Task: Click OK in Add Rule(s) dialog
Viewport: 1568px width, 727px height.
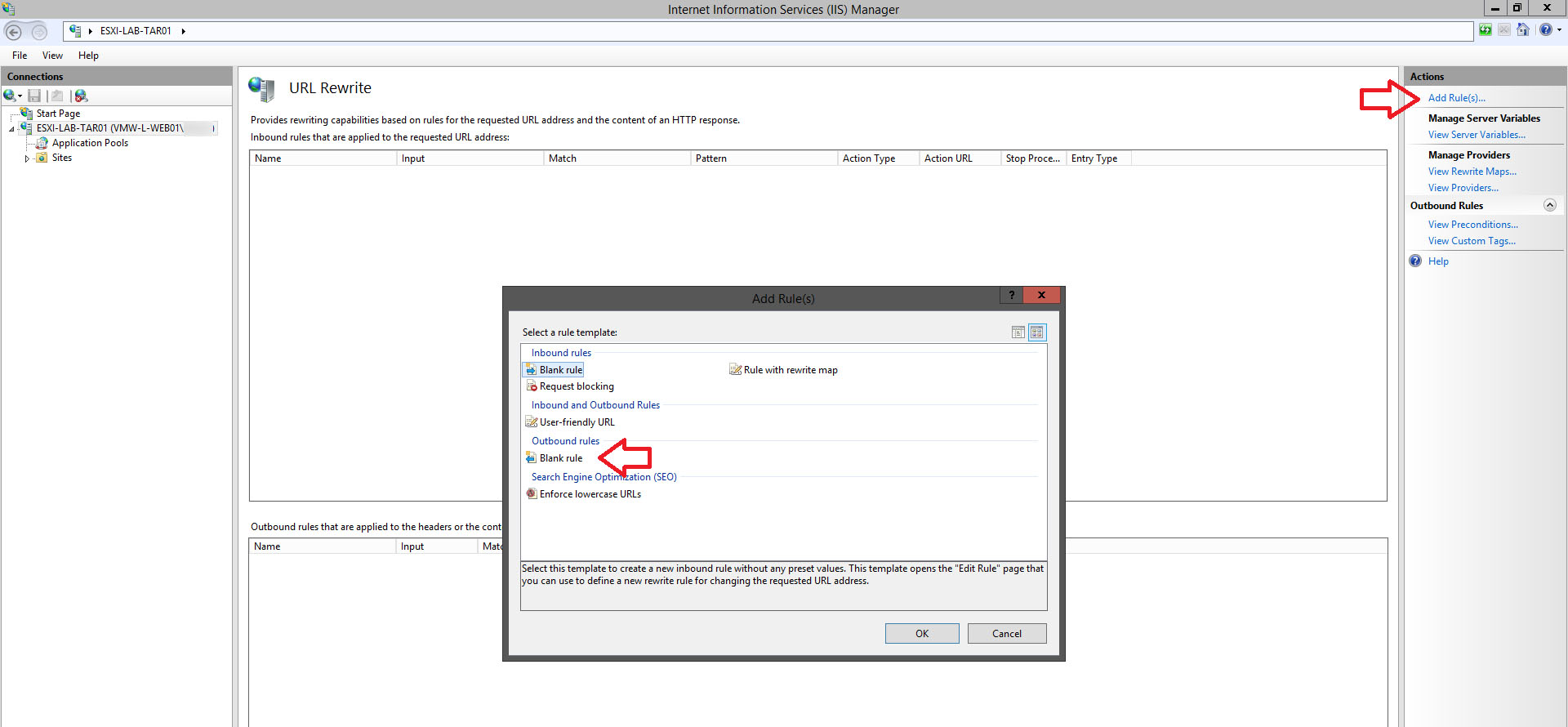Action: point(922,634)
